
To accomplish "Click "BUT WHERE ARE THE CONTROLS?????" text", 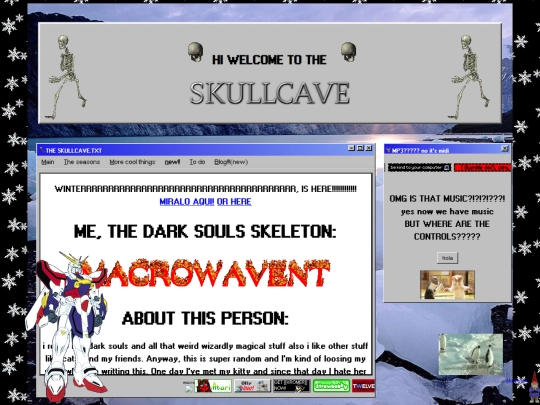I will [447, 230].
